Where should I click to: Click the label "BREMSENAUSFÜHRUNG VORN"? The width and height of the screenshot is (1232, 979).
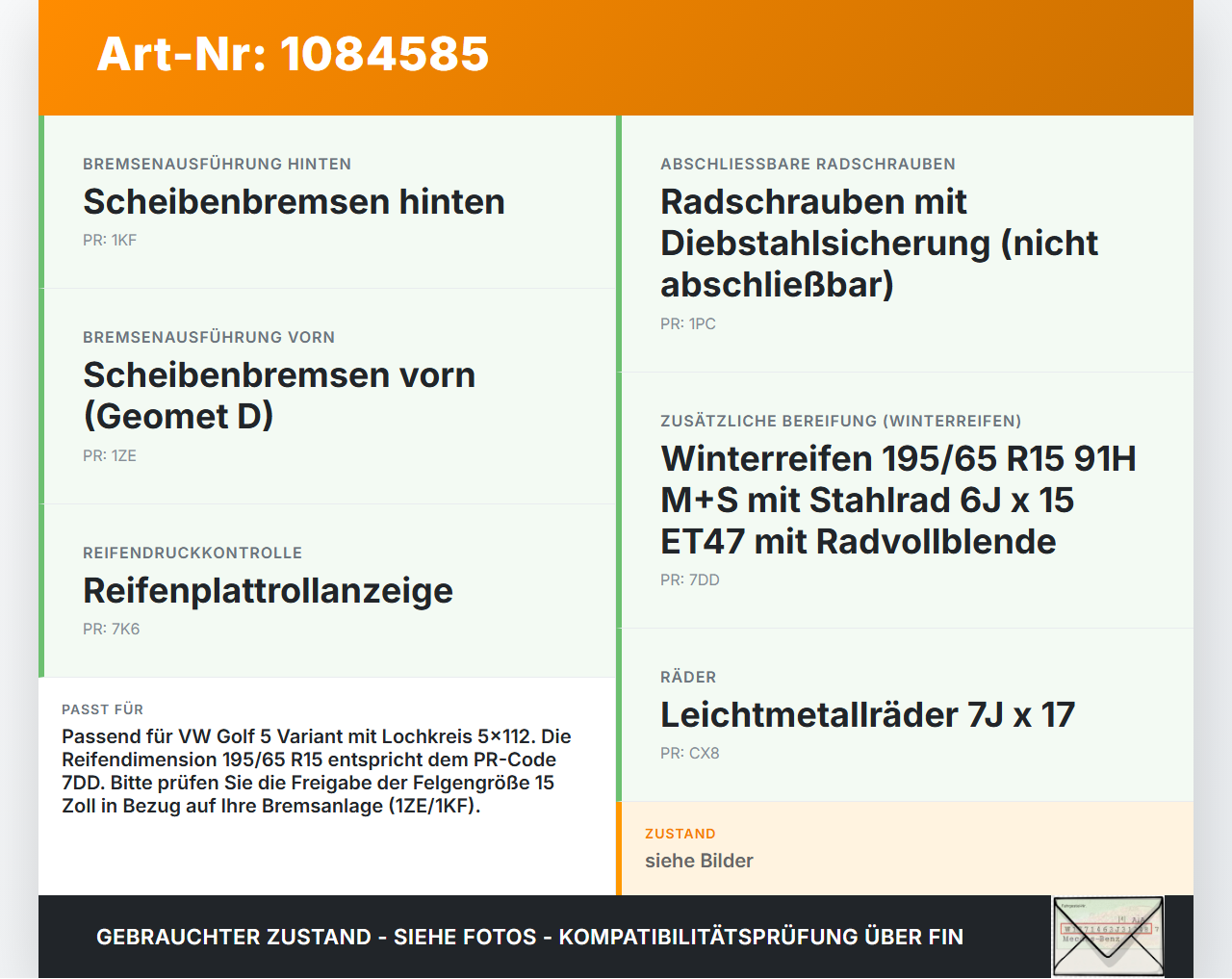(209, 337)
